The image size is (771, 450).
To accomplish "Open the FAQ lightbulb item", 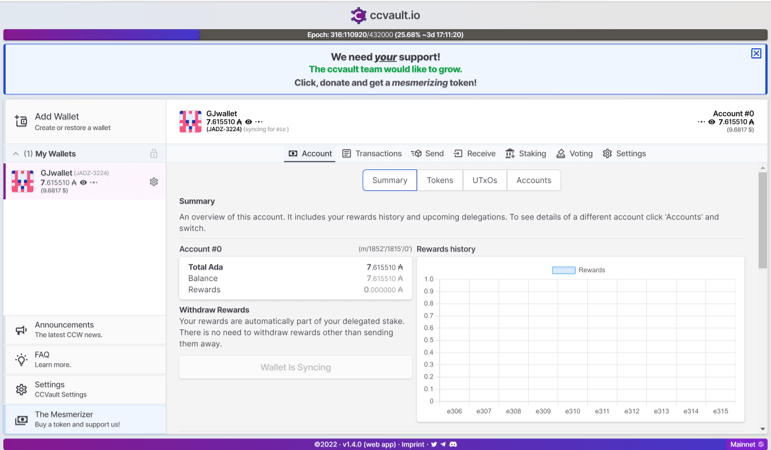I will pyautogui.click(x=21, y=360).
